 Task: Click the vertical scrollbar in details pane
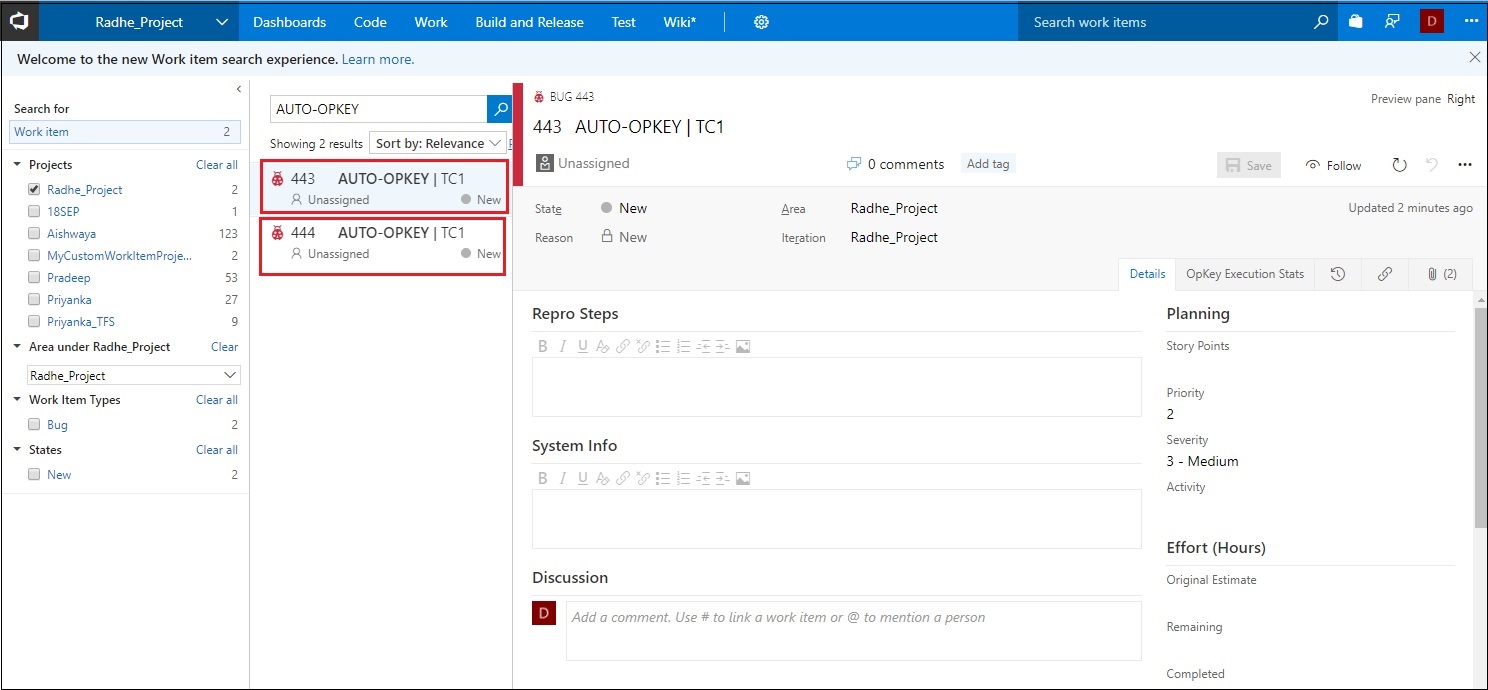1480,418
